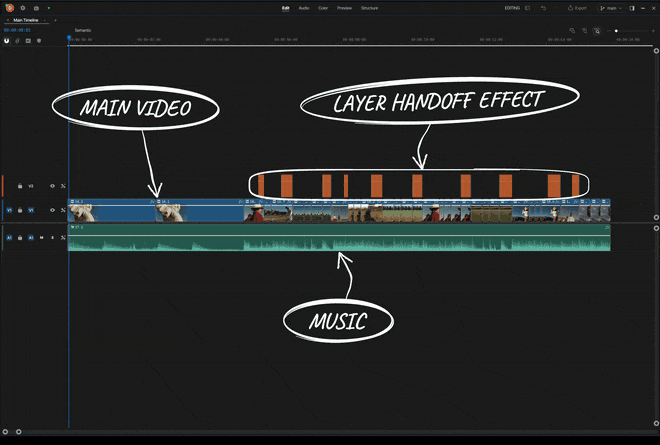
Task: Toggle the magnet snapping tool
Action: point(6,41)
